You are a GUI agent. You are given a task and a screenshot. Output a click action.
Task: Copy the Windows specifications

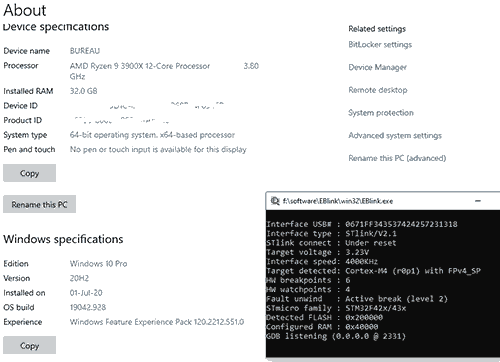29,345
